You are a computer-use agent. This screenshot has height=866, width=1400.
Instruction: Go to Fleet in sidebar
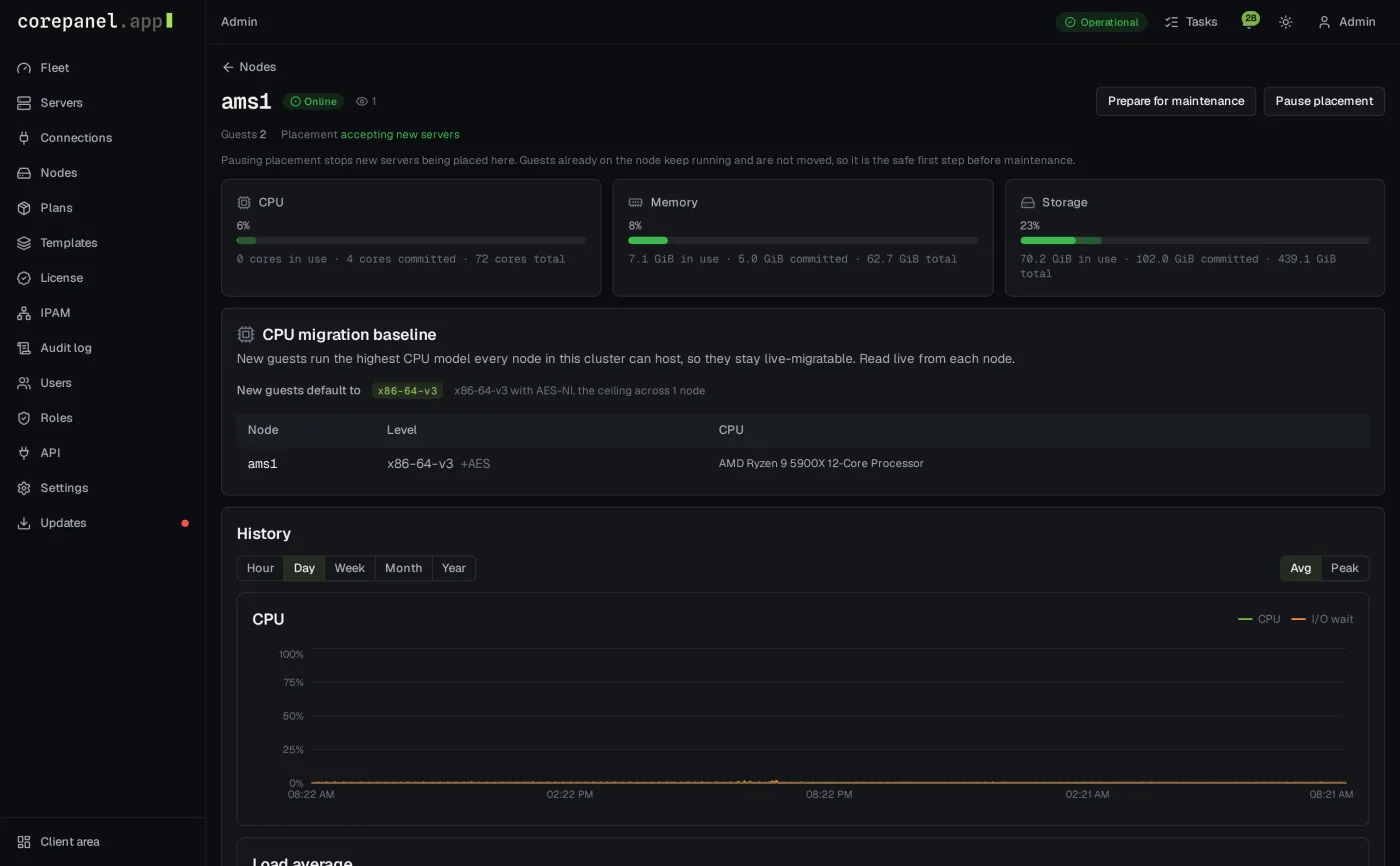102,68
